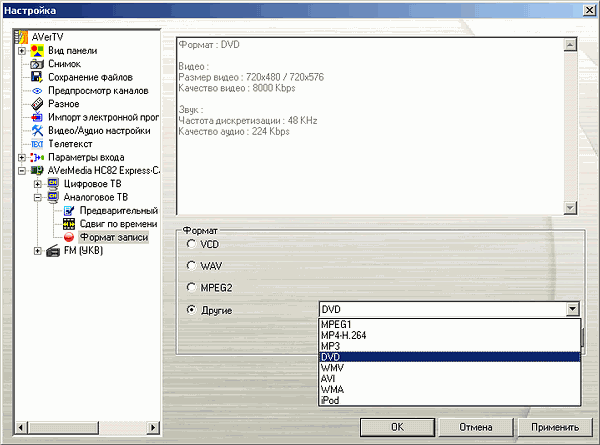600x445 pixels.
Task: Click the eye icon for Предпросмотр каналов
Action: 38,90
